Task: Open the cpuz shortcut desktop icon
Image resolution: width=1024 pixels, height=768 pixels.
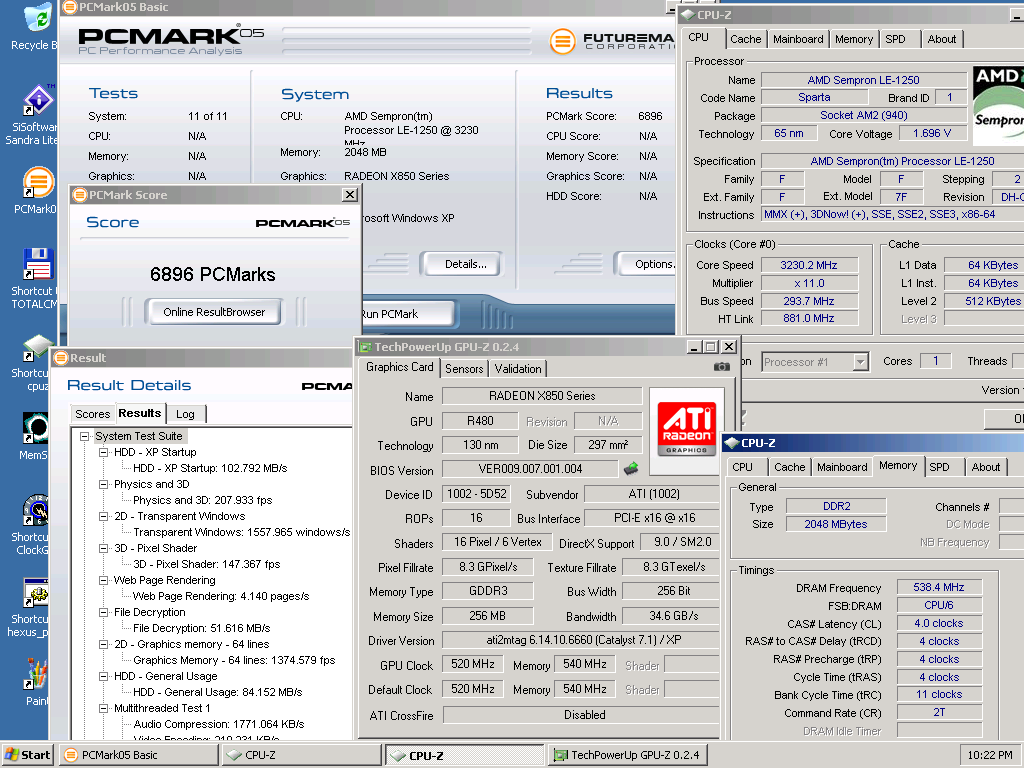Action: pyautogui.click(x=39, y=347)
